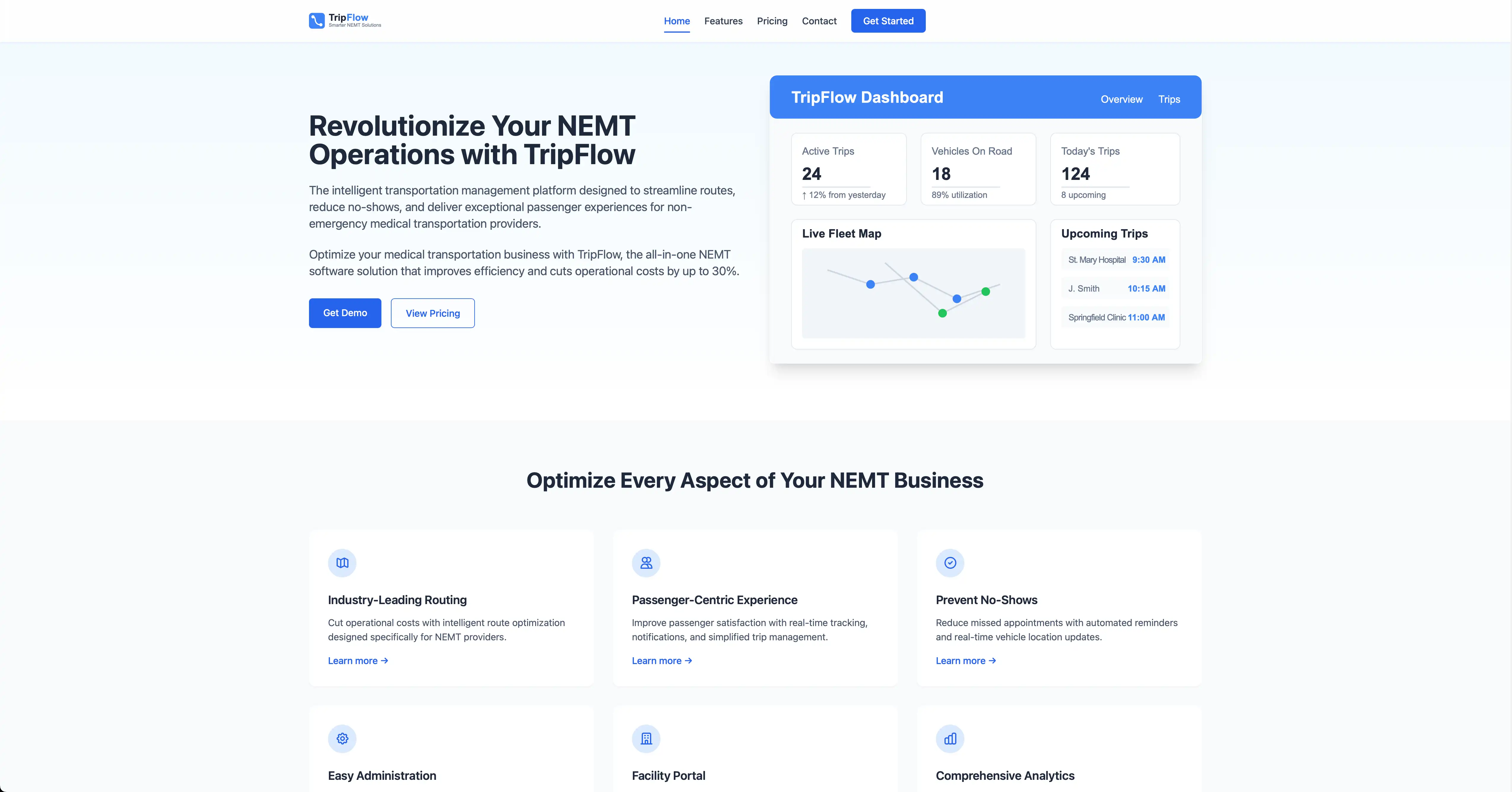The image size is (1512, 792).
Task: Click the users icon above Passenger-Centric Experience
Action: tap(646, 563)
